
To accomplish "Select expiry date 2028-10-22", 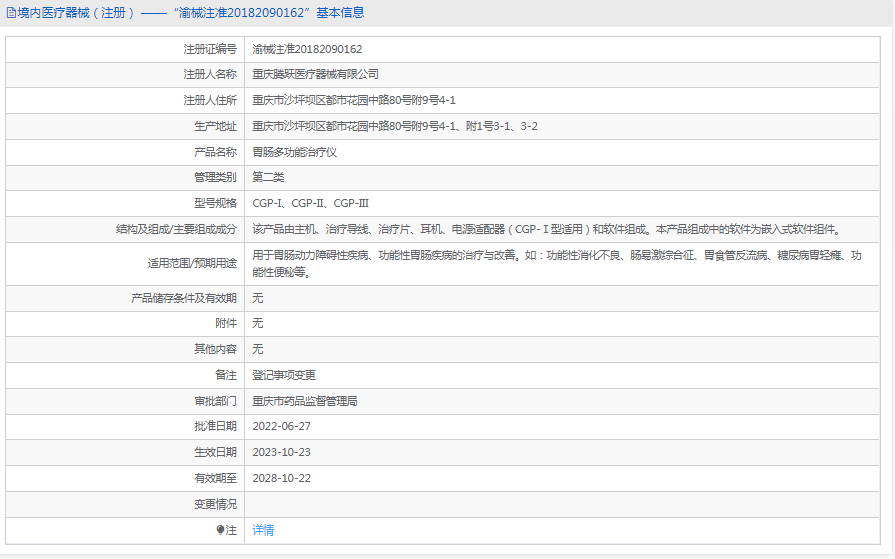I will (x=281, y=478).
